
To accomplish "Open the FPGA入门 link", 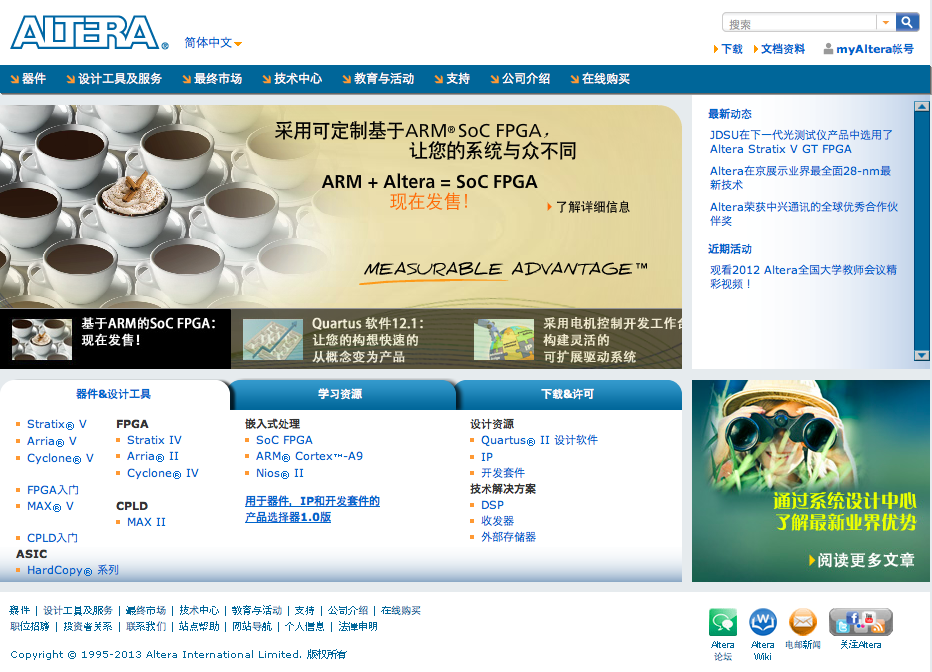I will (x=53, y=490).
